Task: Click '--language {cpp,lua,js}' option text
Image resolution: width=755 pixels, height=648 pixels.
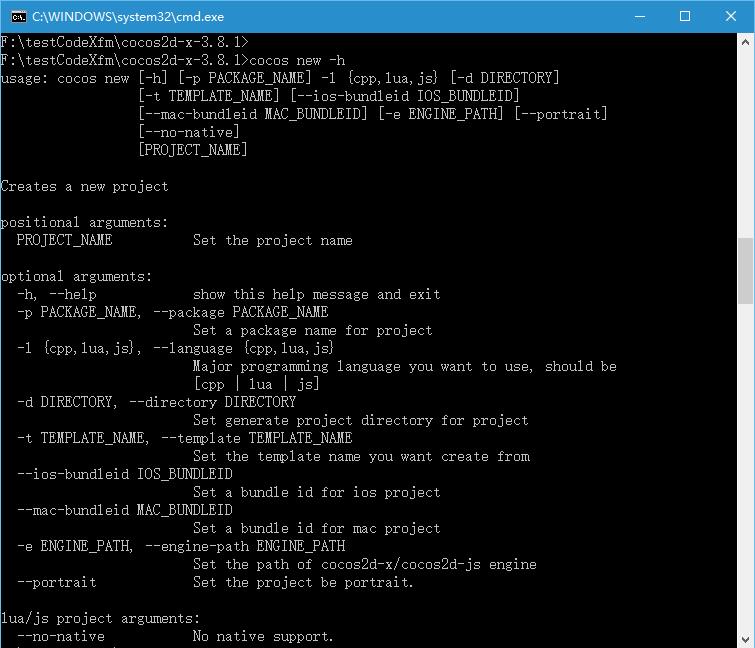Action: [x=243, y=348]
